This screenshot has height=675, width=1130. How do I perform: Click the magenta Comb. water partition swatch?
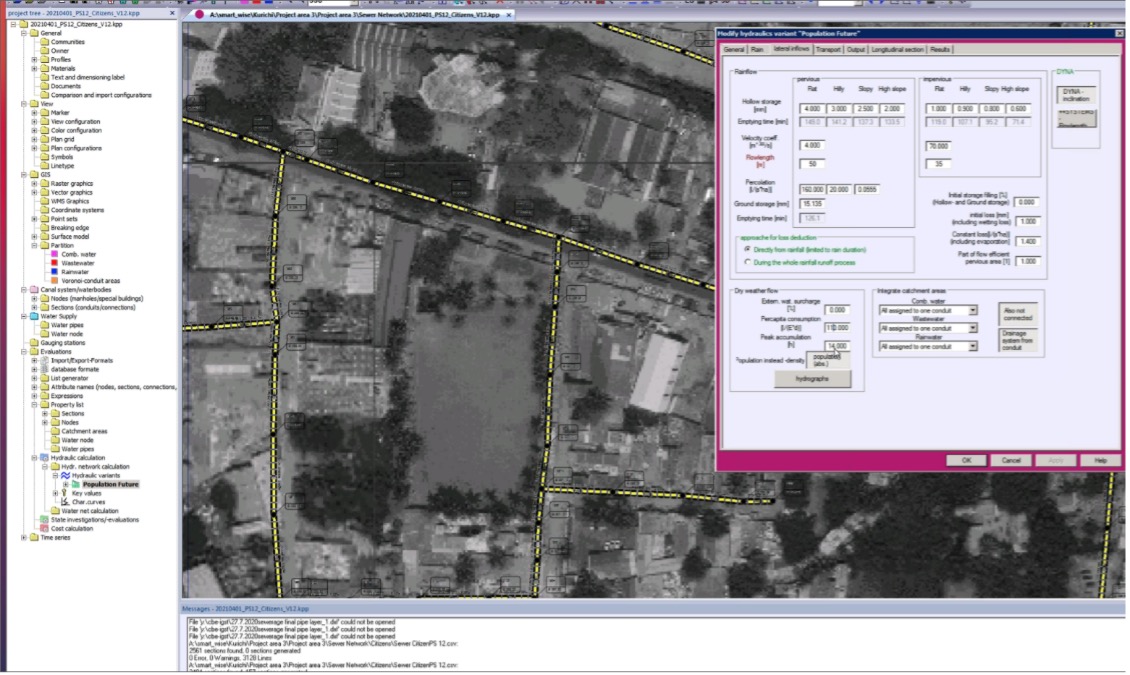coord(54,255)
